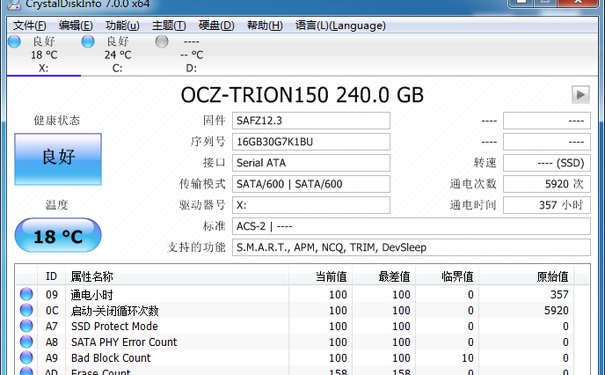Screen dimensions: 605x375
Task: Click the 良好 health status button
Action: click(x=58, y=159)
